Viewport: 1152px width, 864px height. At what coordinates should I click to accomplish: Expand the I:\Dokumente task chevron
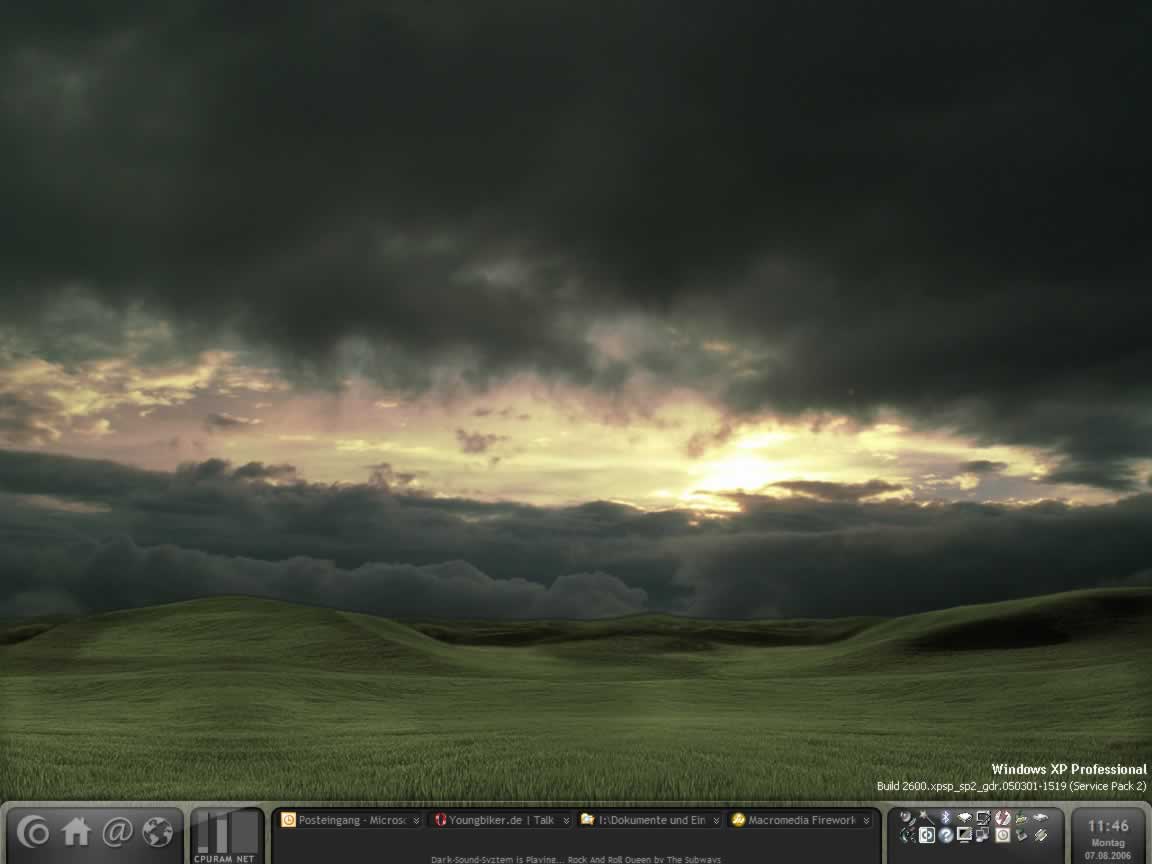[716, 821]
